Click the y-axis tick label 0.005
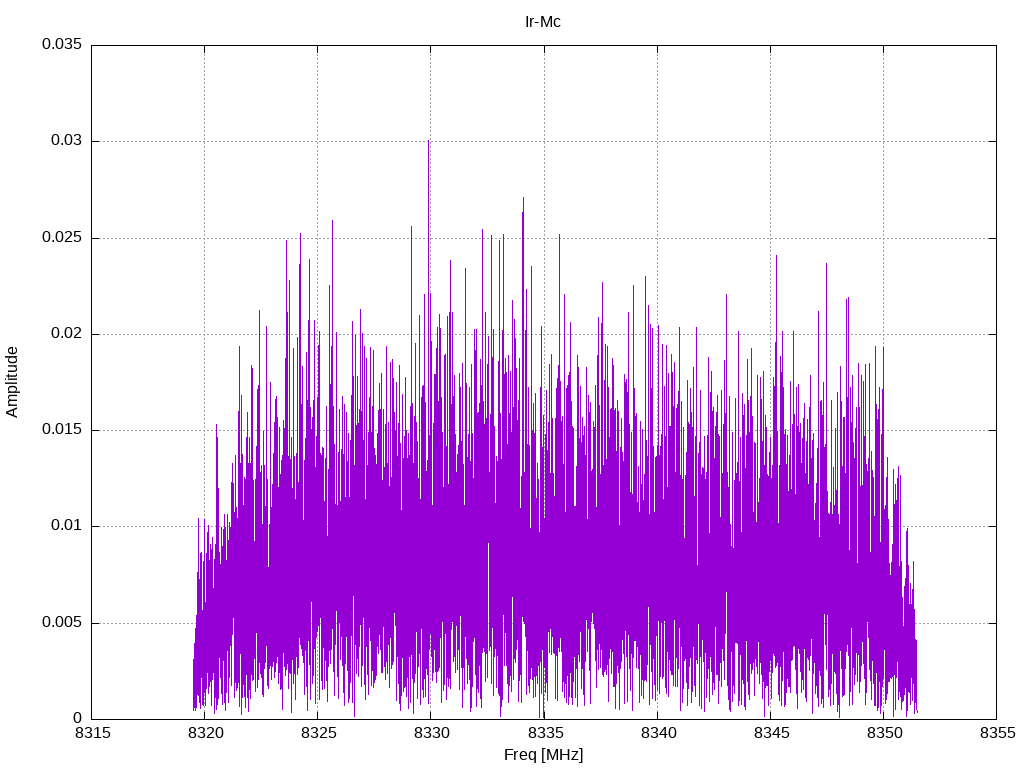Image resolution: width=1024 pixels, height=768 pixels. click(x=63, y=622)
